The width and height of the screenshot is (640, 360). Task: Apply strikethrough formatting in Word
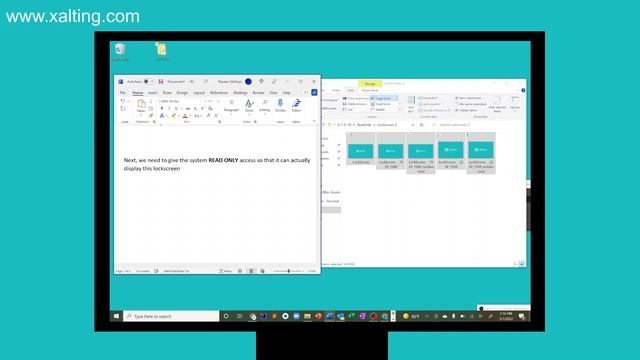pyautogui.click(x=188, y=109)
